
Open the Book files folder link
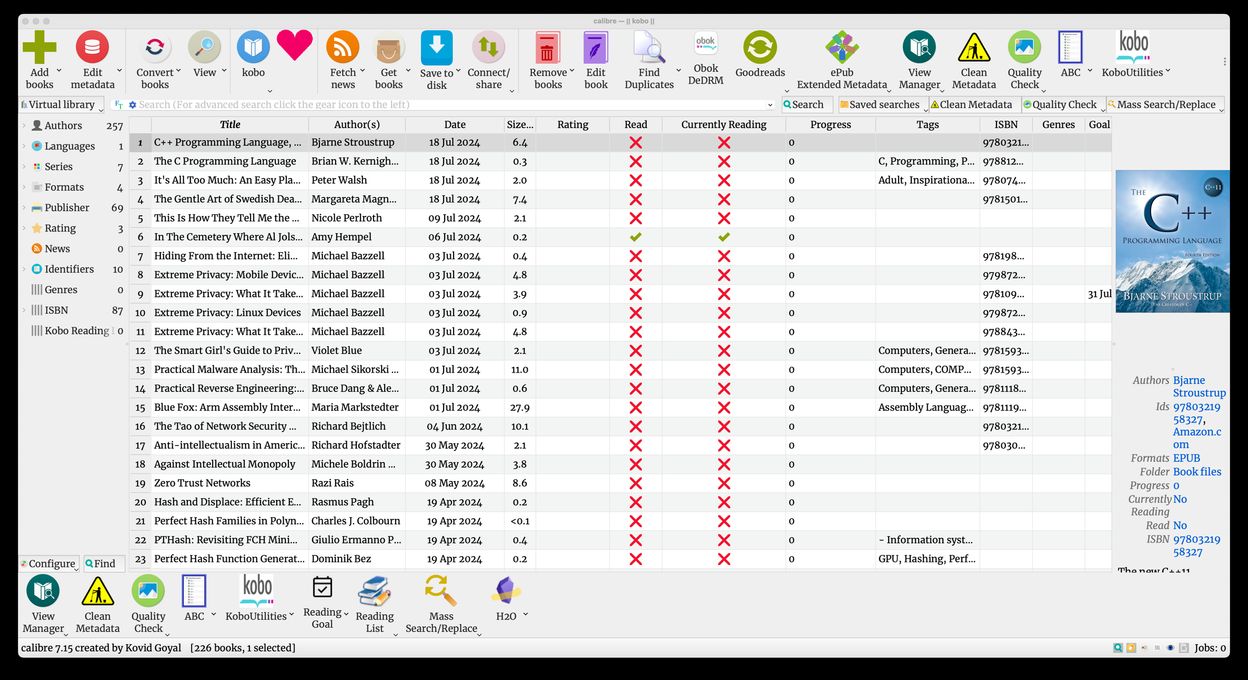1197,472
